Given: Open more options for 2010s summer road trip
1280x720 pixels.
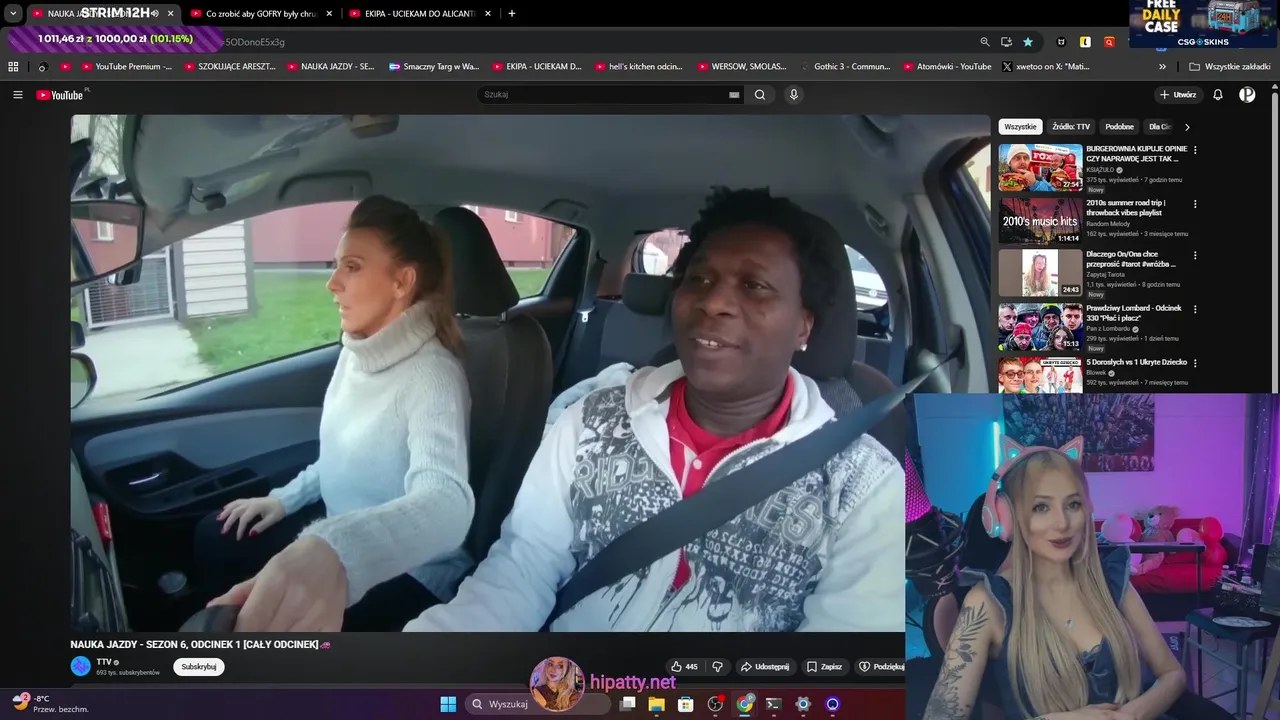Looking at the screenshot, I should [x=1195, y=204].
